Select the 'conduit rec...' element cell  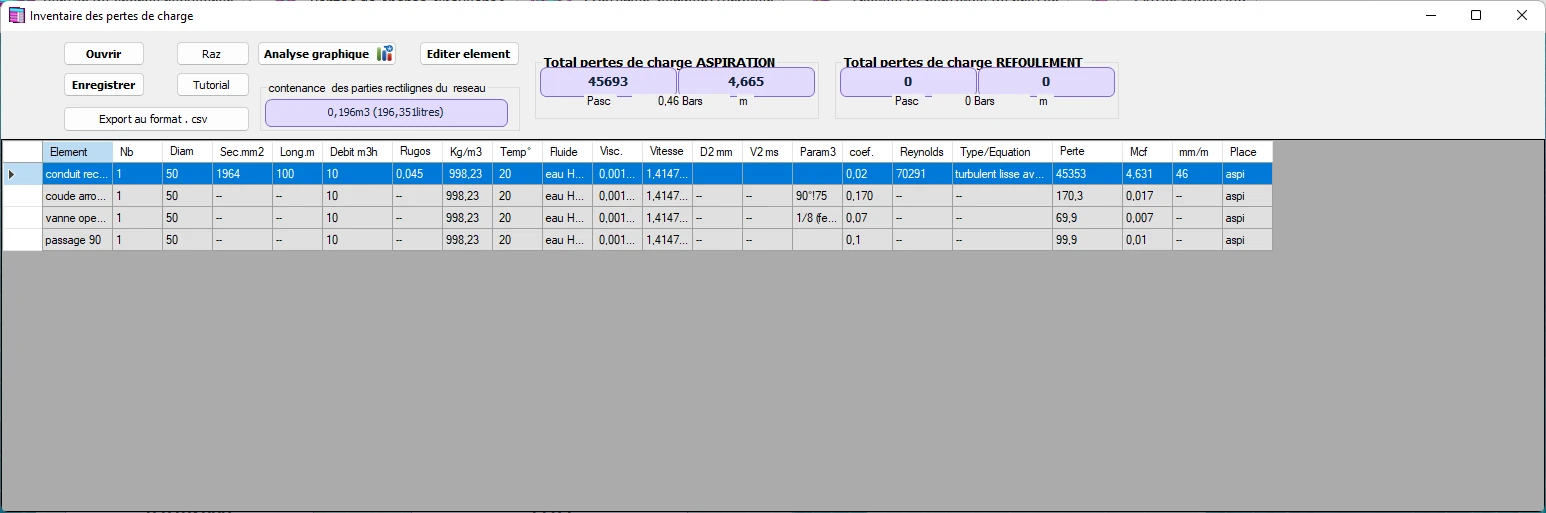77,174
